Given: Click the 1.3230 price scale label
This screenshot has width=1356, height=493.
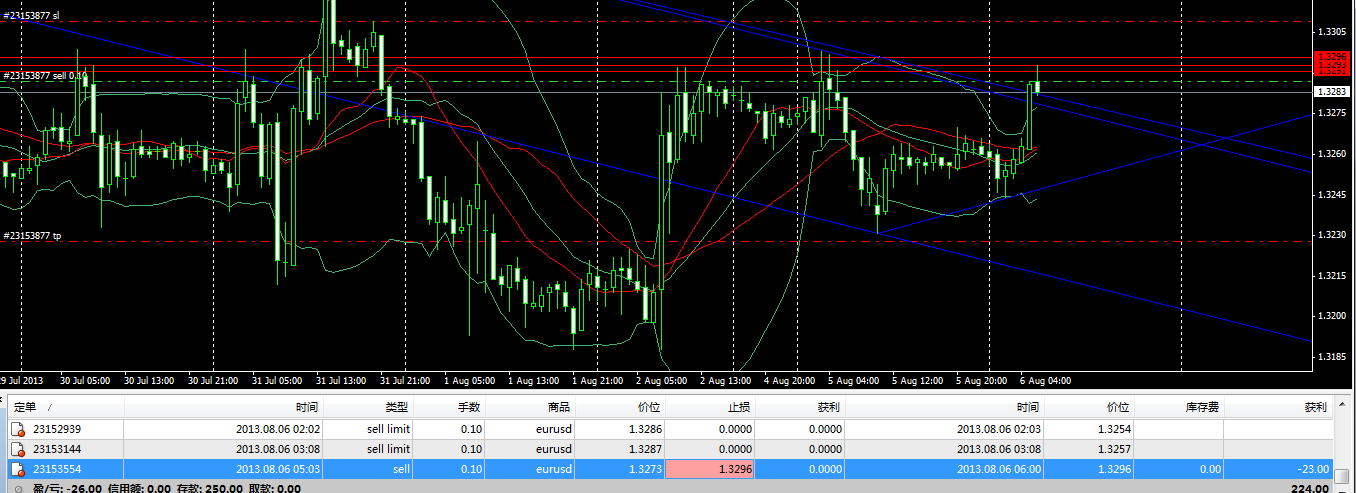Looking at the screenshot, I should tap(1331, 235).
